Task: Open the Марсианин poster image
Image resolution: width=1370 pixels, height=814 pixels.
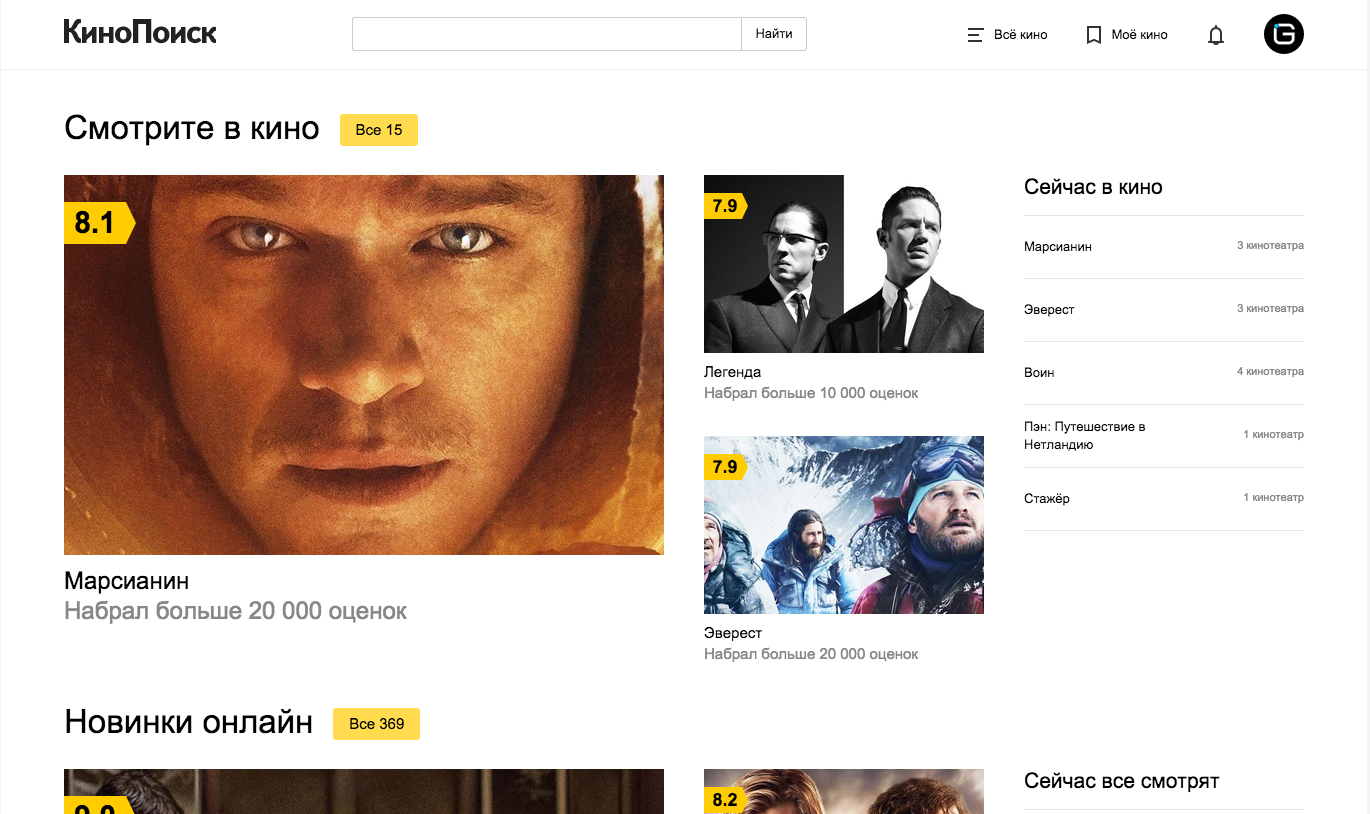Action: [364, 365]
